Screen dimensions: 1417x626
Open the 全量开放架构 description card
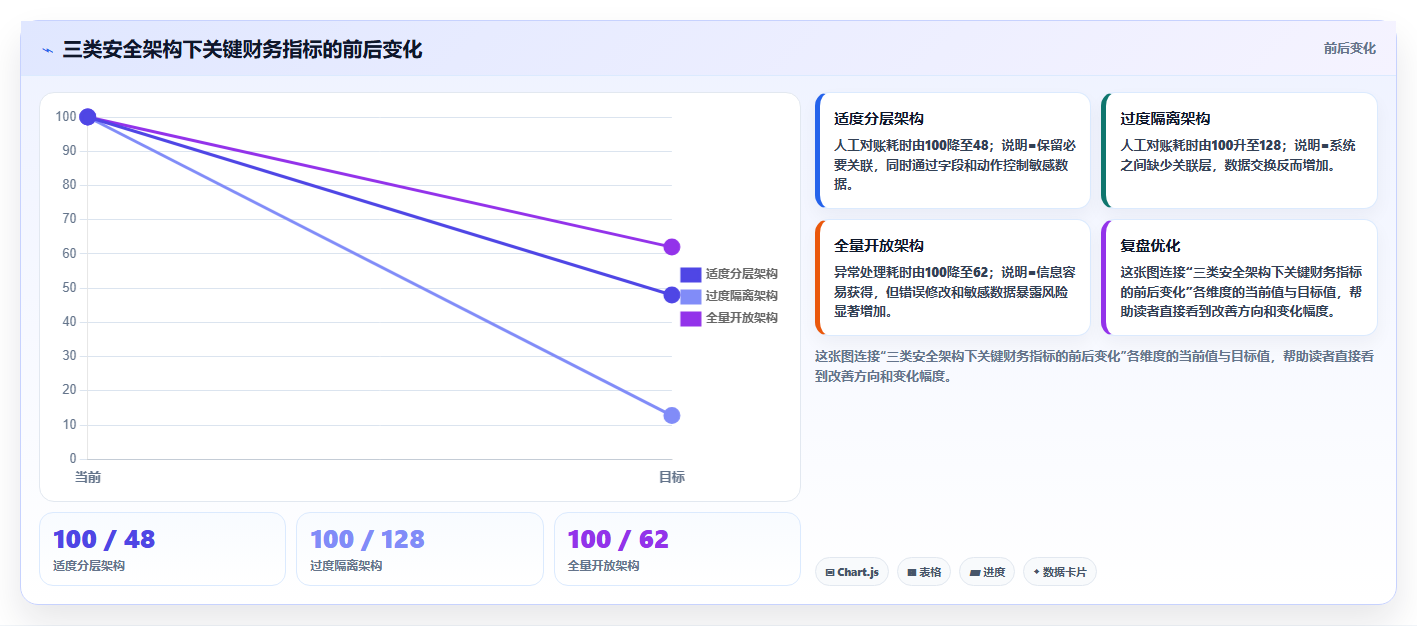[952, 277]
